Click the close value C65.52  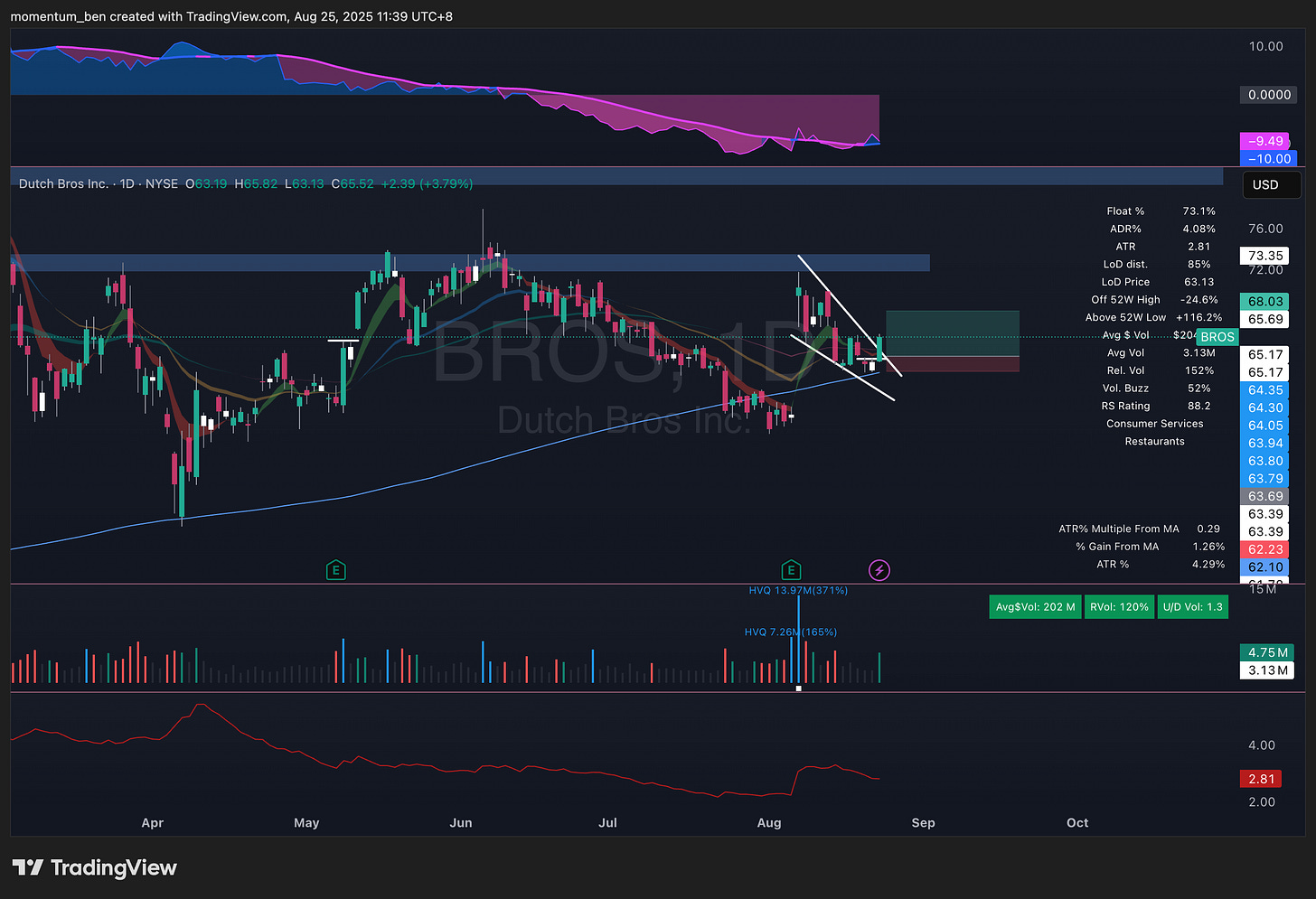[352, 183]
